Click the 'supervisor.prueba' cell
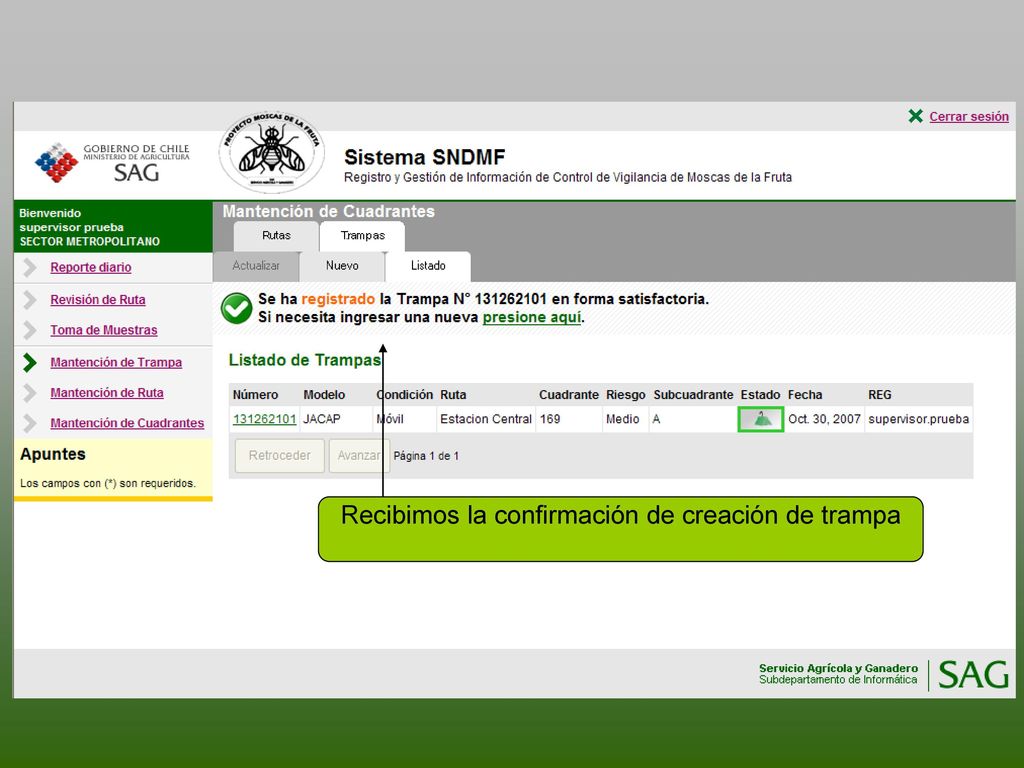 click(919, 419)
